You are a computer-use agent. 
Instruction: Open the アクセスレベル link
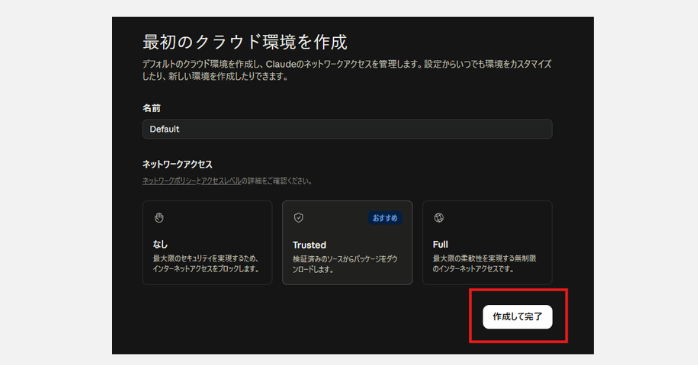point(221,181)
